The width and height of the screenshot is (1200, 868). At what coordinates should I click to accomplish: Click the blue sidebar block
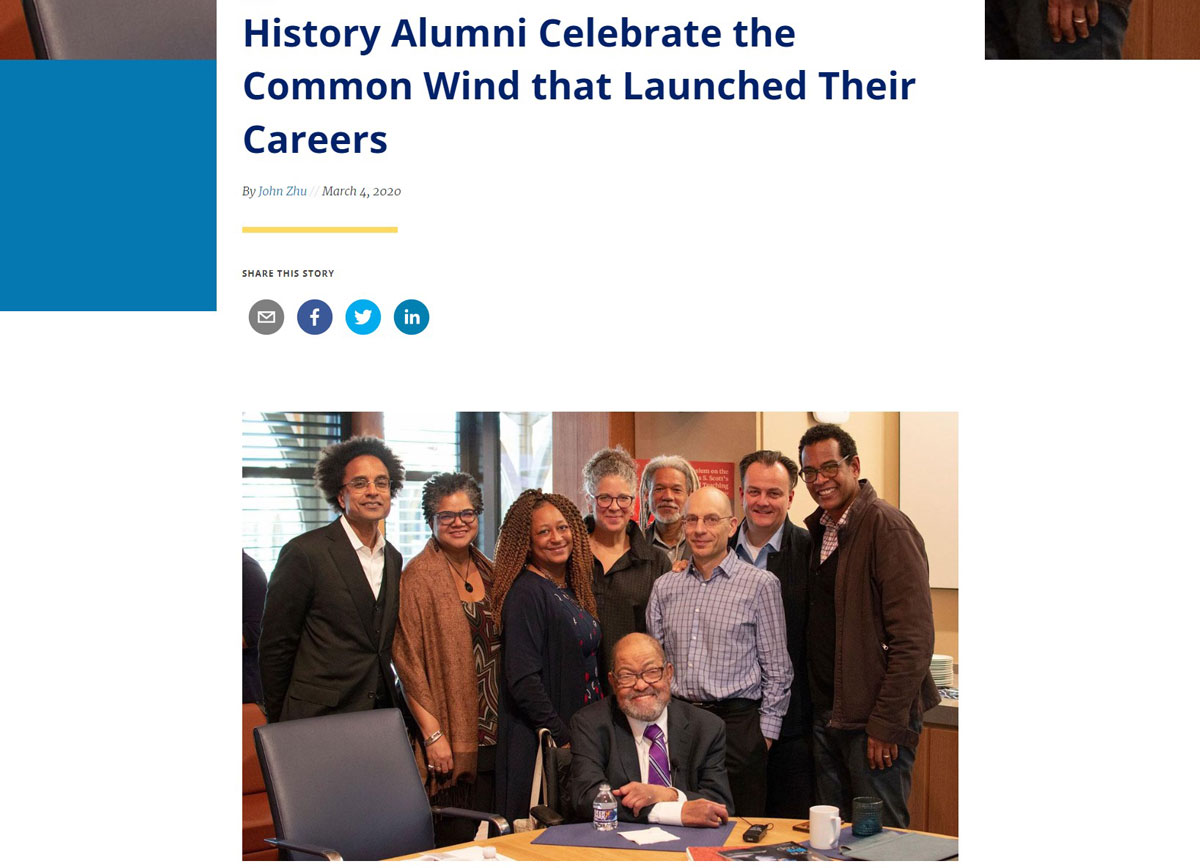pyautogui.click(x=108, y=185)
